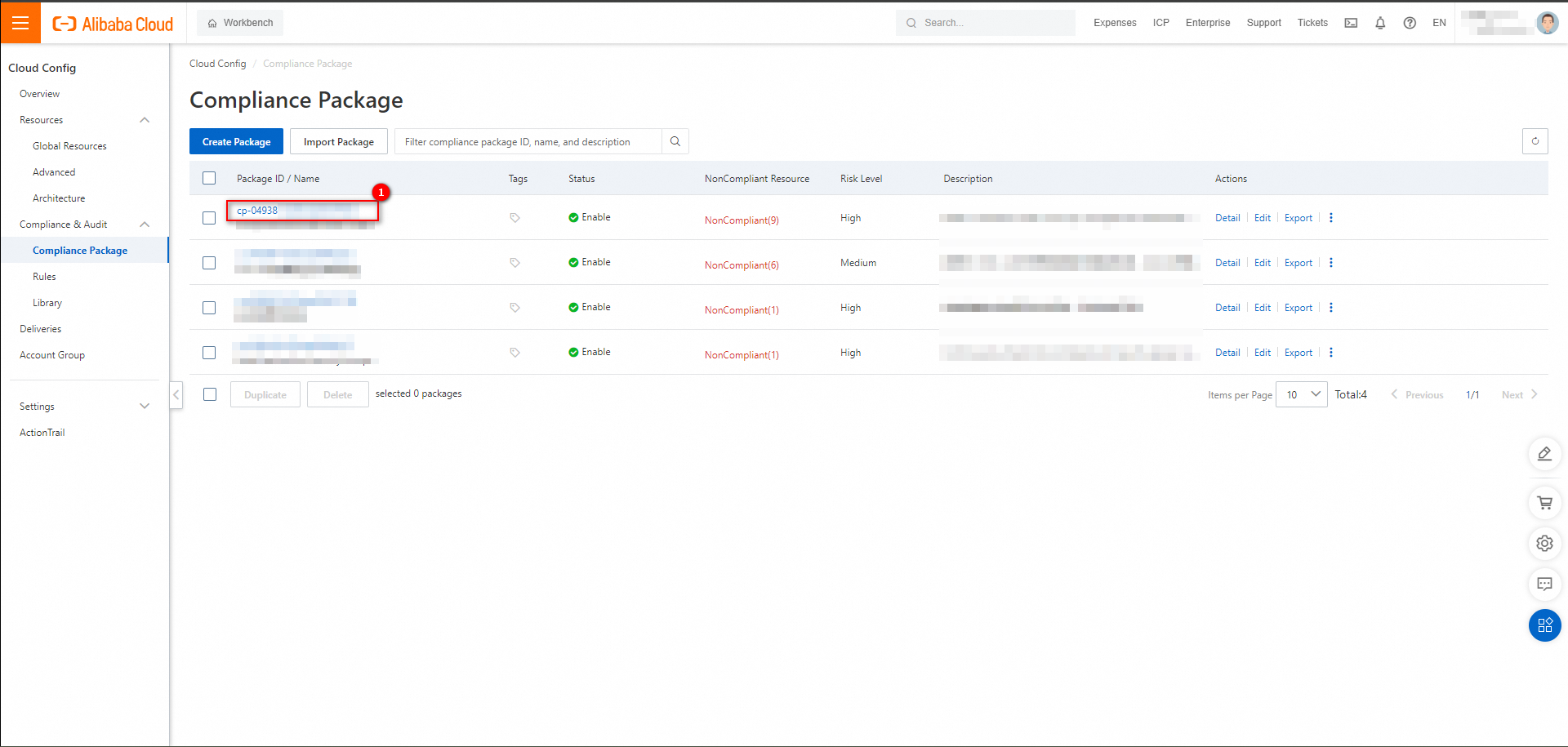Viewport: 1568px width, 747px height.
Task: Check the cp-04938 package checkbox
Action: click(209, 218)
